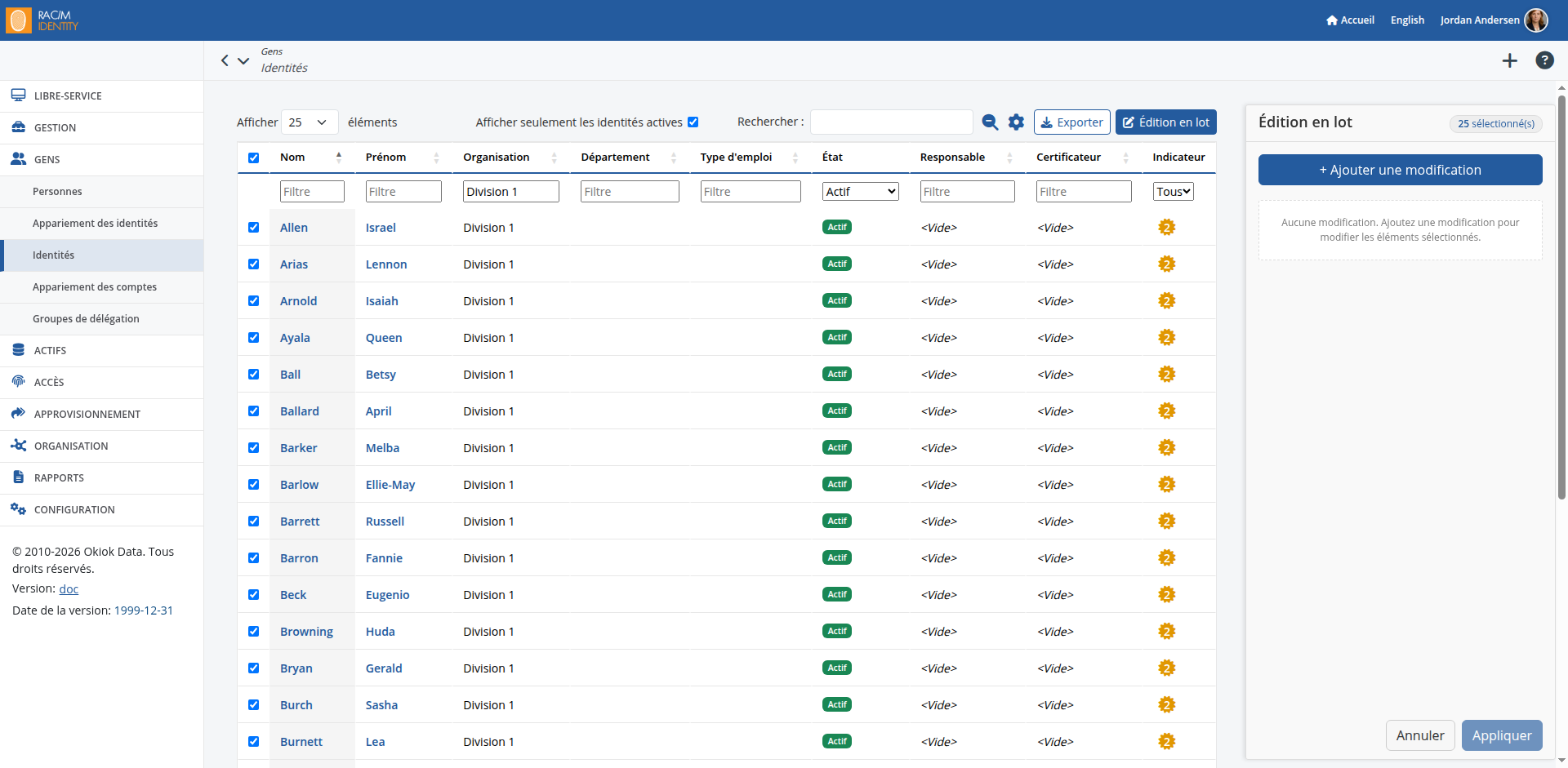The image size is (1568, 768).
Task: Open the Indicateur Tous filter dropdown
Action: coord(1174,192)
